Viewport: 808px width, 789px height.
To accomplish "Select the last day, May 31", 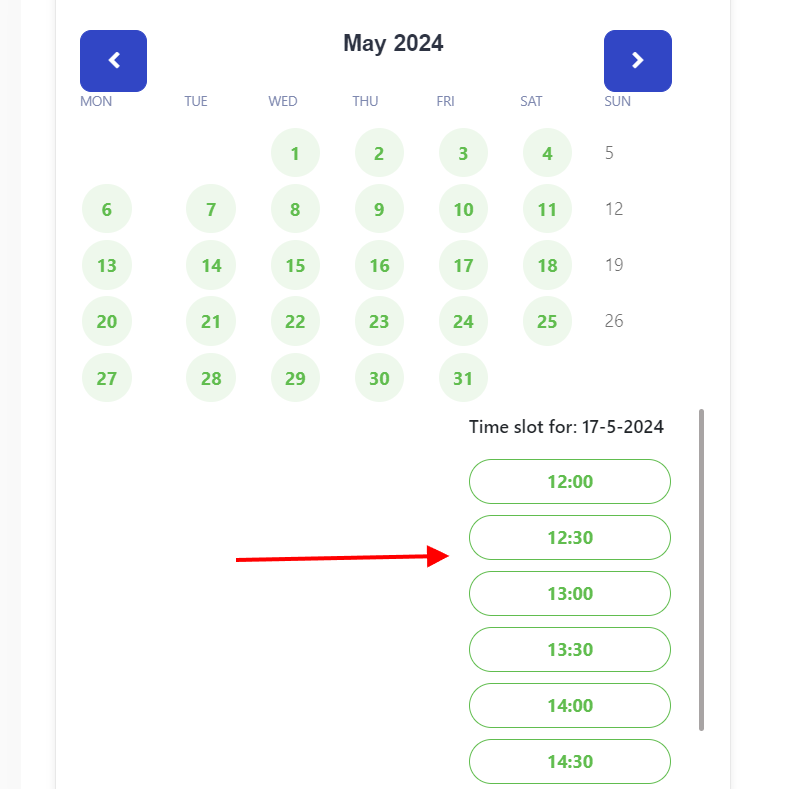I will coord(463,378).
